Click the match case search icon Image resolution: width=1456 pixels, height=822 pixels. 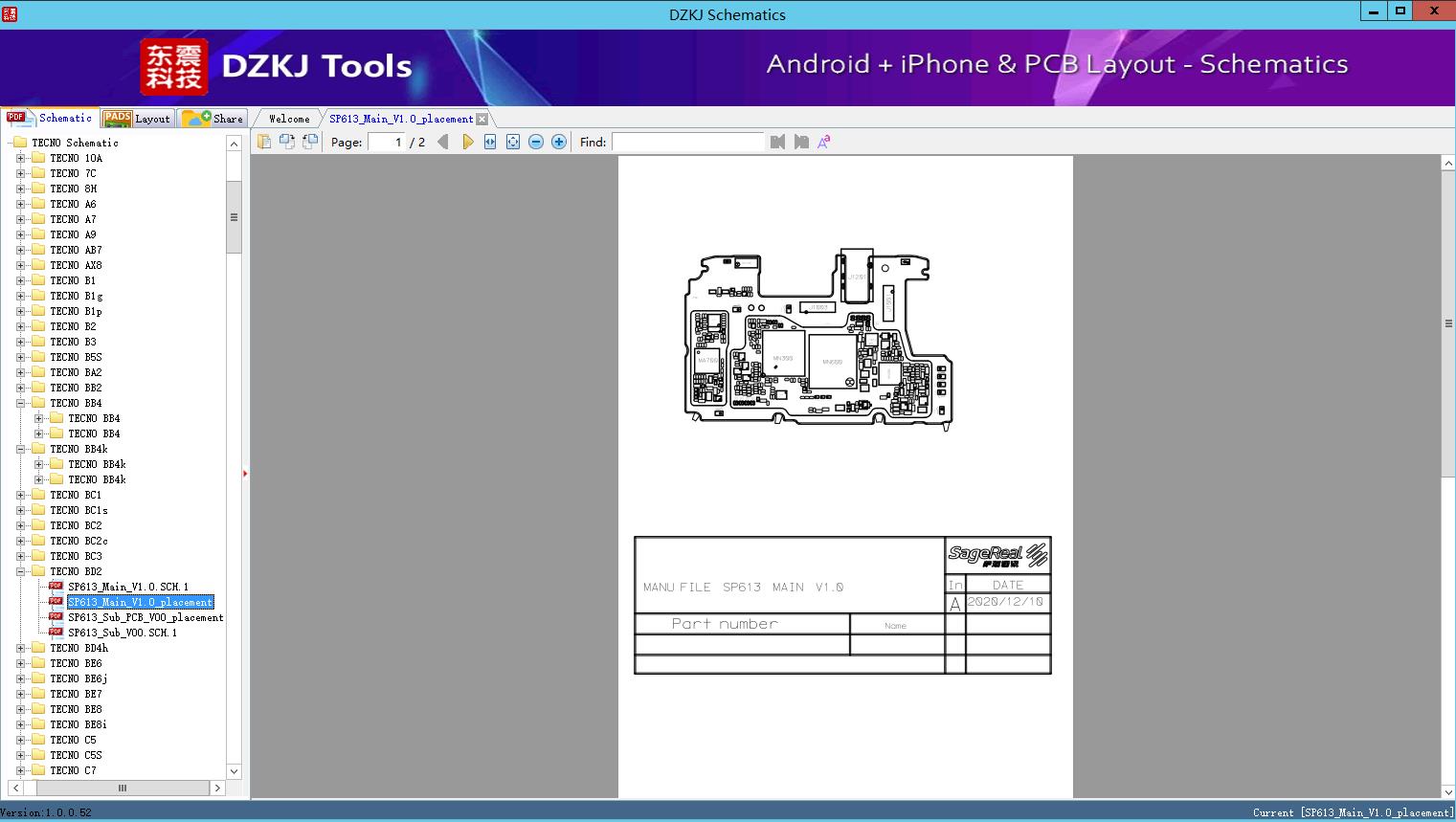823,142
